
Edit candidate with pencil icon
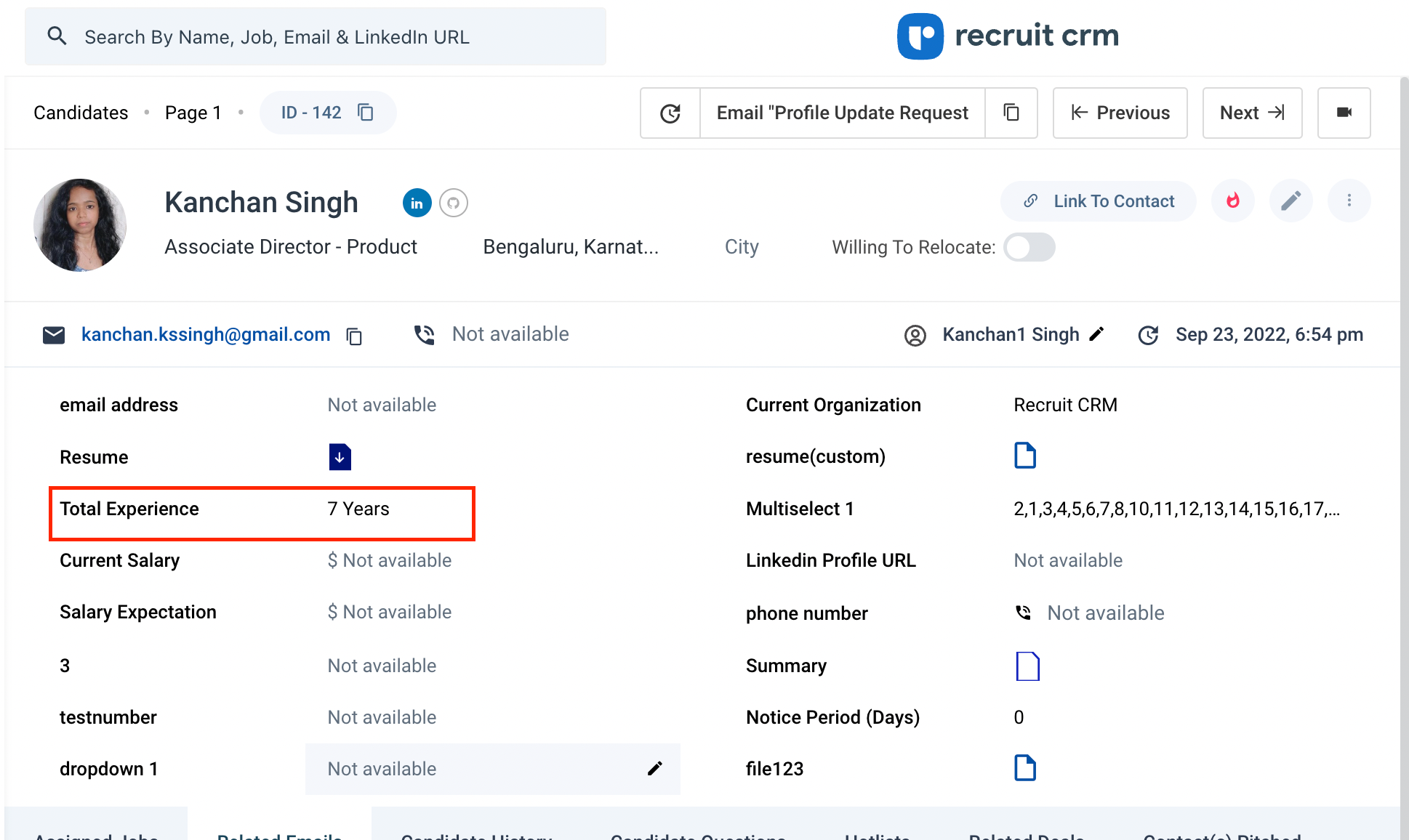[x=1291, y=201]
